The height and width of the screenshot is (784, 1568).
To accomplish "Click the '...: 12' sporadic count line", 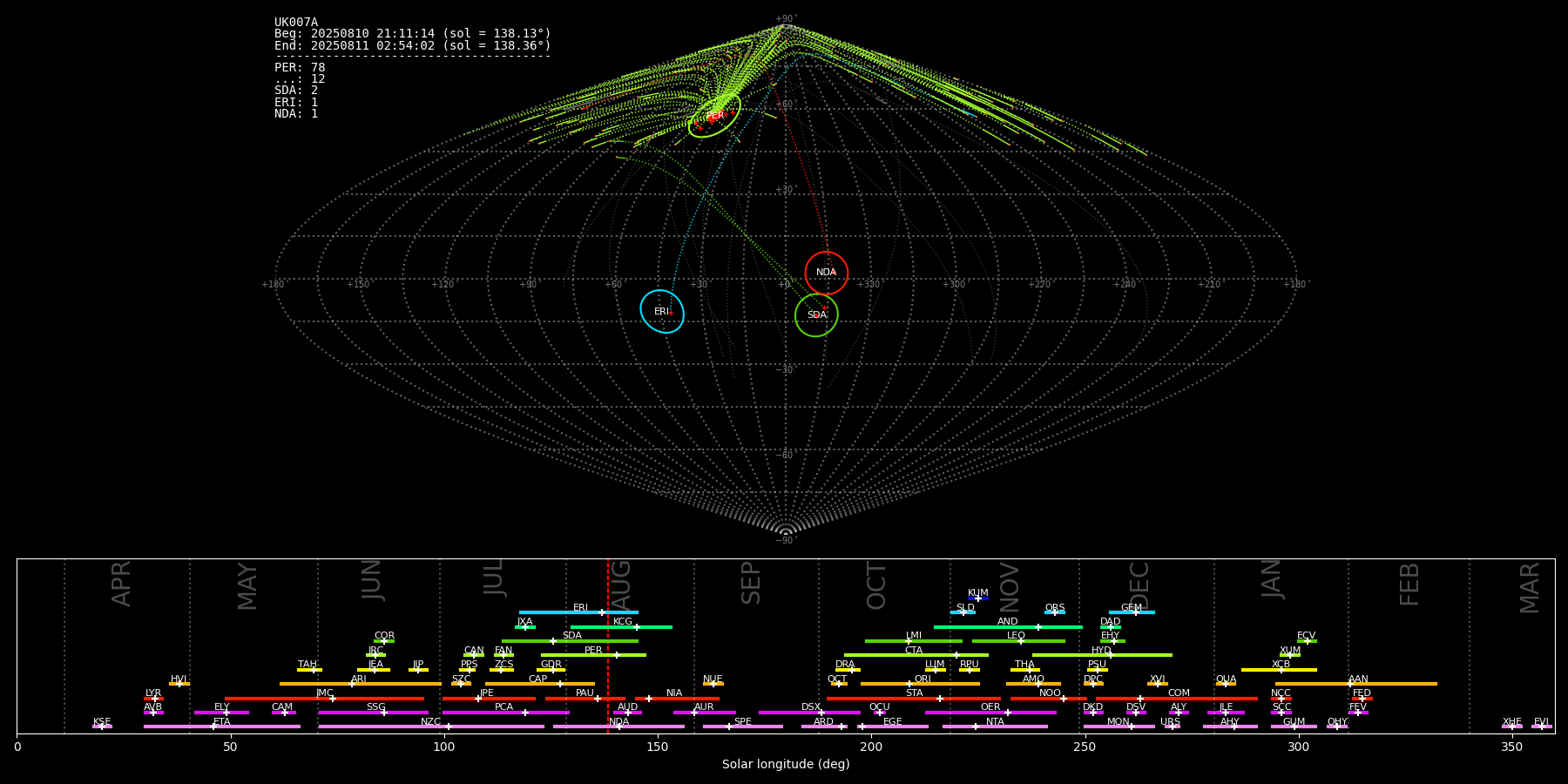I will point(300,79).
